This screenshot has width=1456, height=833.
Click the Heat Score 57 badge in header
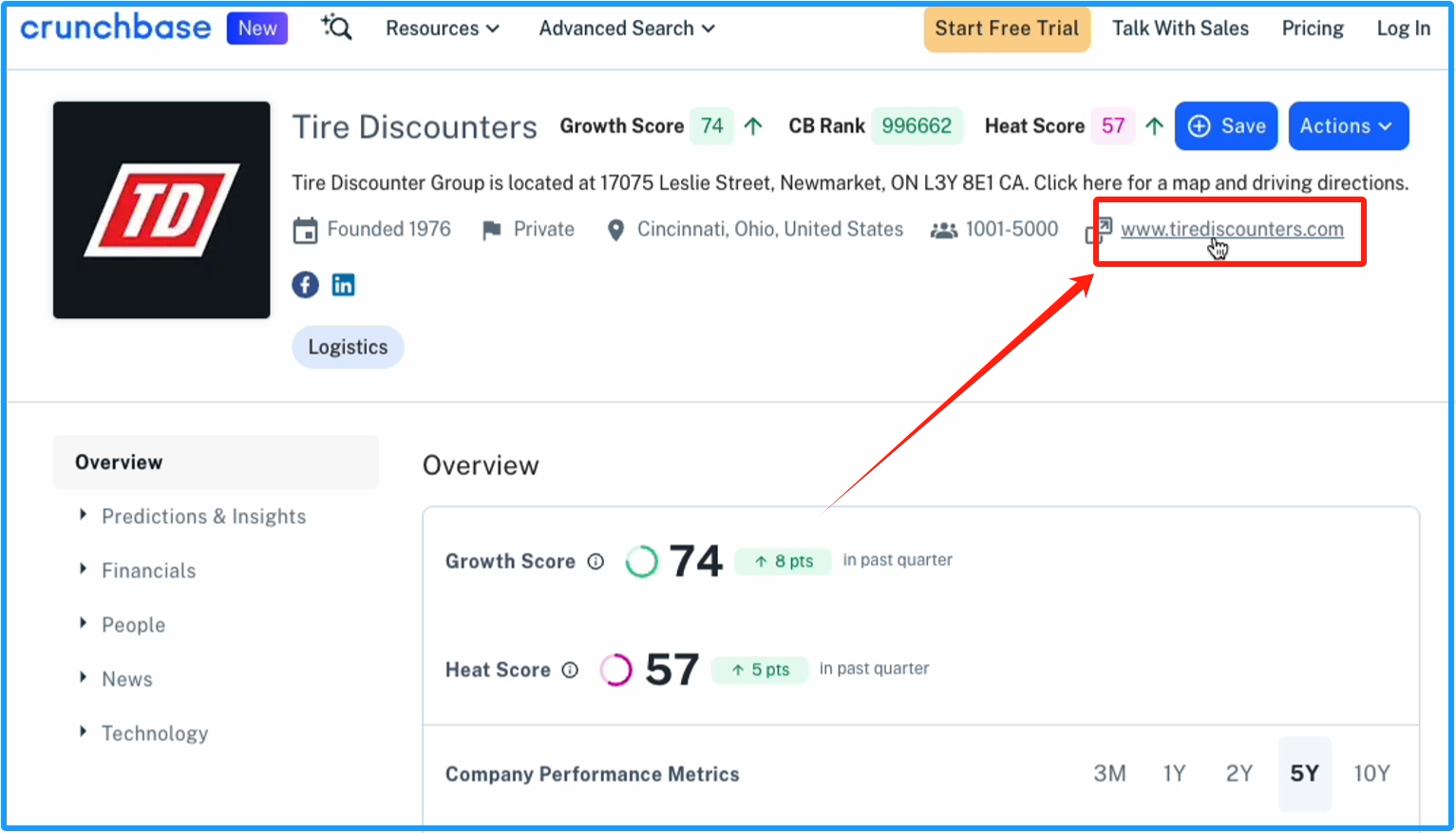[x=1113, y=125]
